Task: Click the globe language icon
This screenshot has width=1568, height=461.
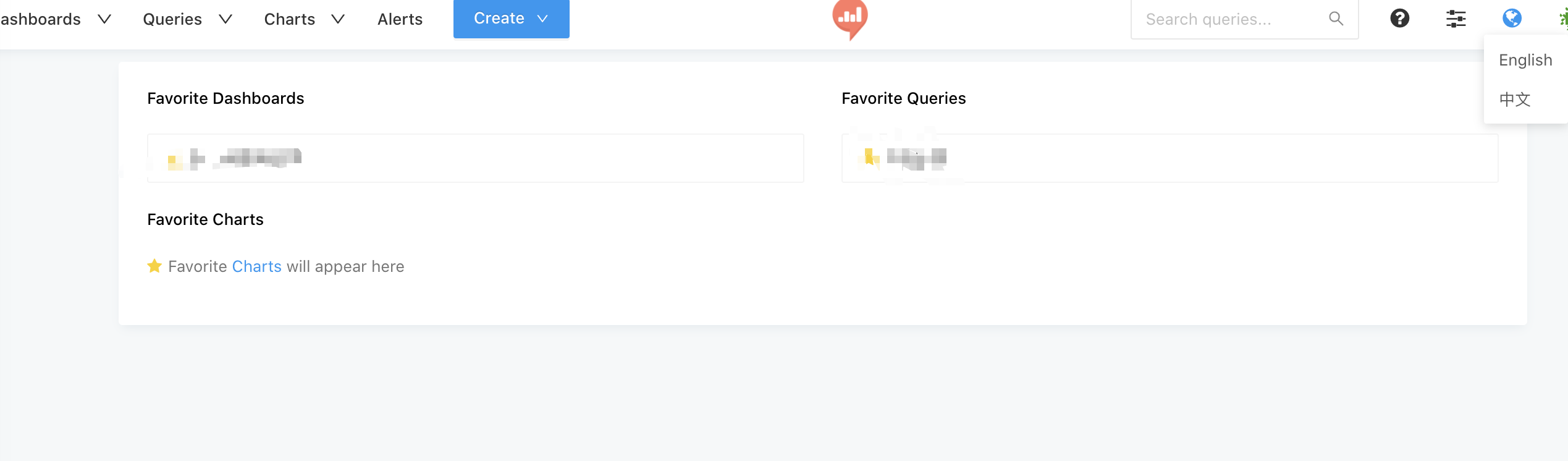Action: (x=1512, y=19)
